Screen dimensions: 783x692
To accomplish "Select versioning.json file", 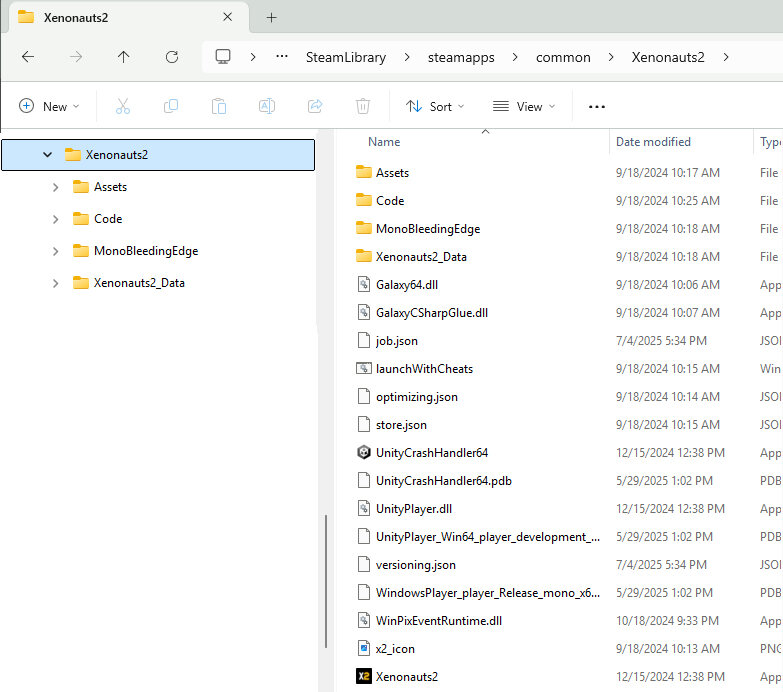I will click(x=415, y=565).
